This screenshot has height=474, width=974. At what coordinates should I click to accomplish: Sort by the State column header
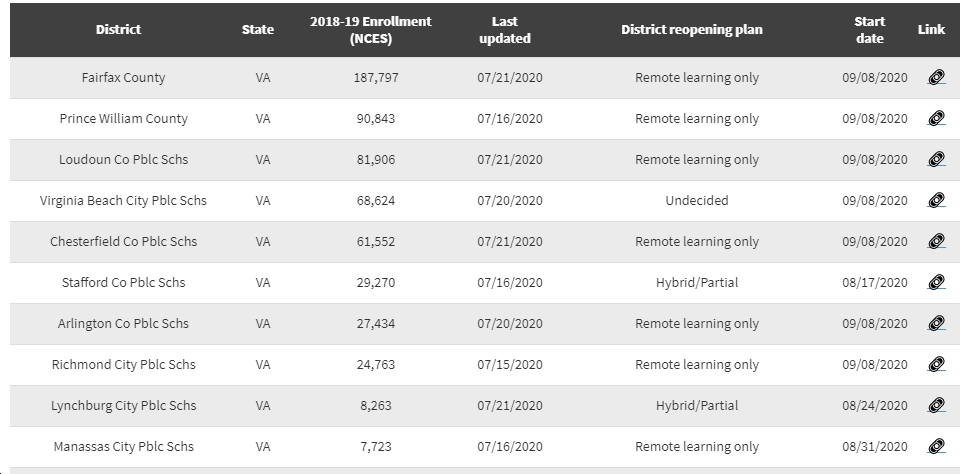(258, 30)
